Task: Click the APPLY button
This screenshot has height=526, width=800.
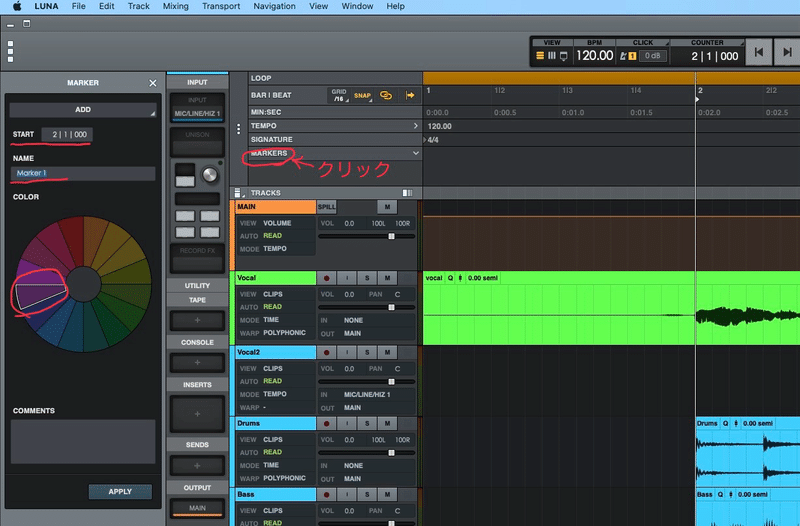Action: 120,491
